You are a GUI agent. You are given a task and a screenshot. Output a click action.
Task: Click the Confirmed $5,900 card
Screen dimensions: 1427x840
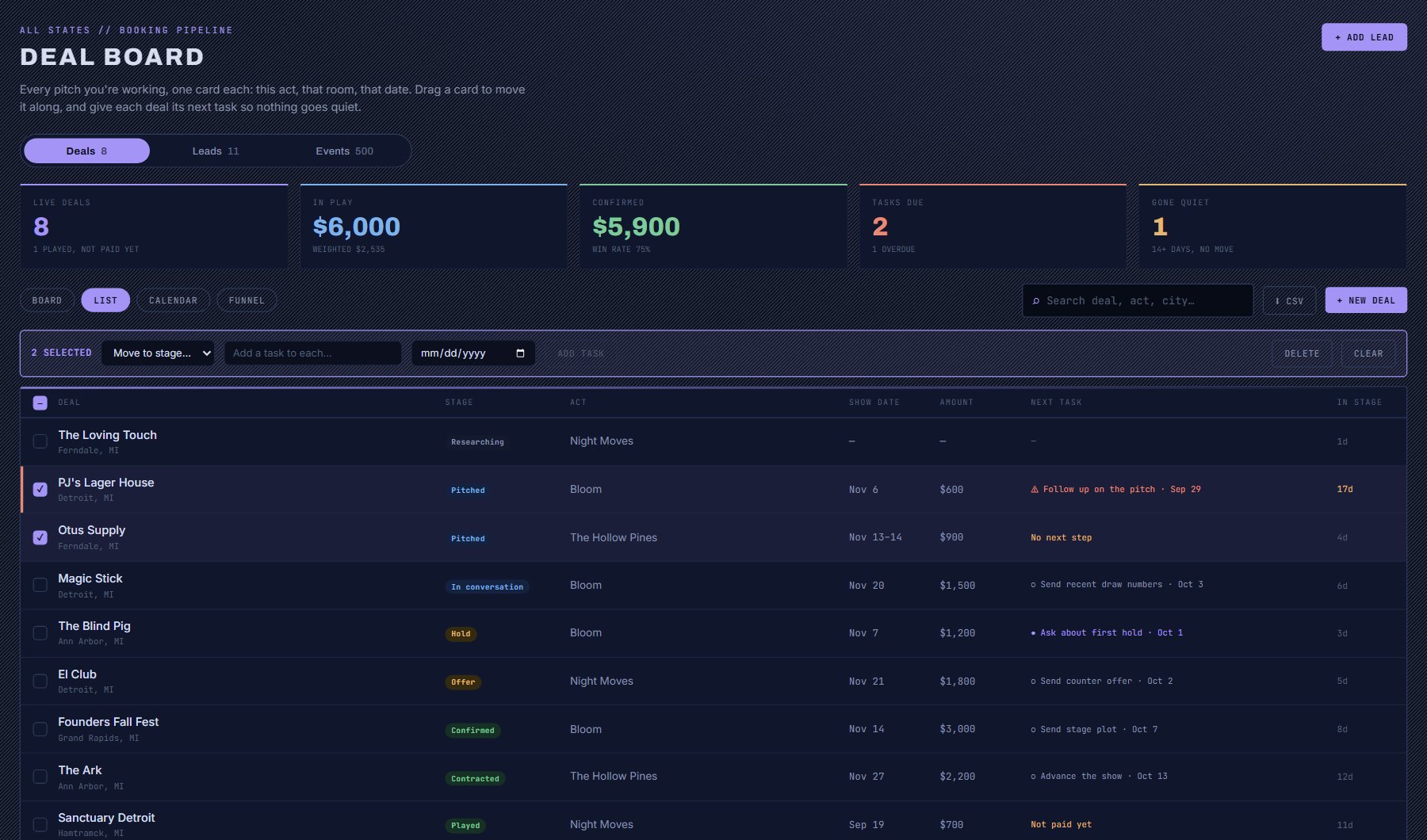point(713,226)
